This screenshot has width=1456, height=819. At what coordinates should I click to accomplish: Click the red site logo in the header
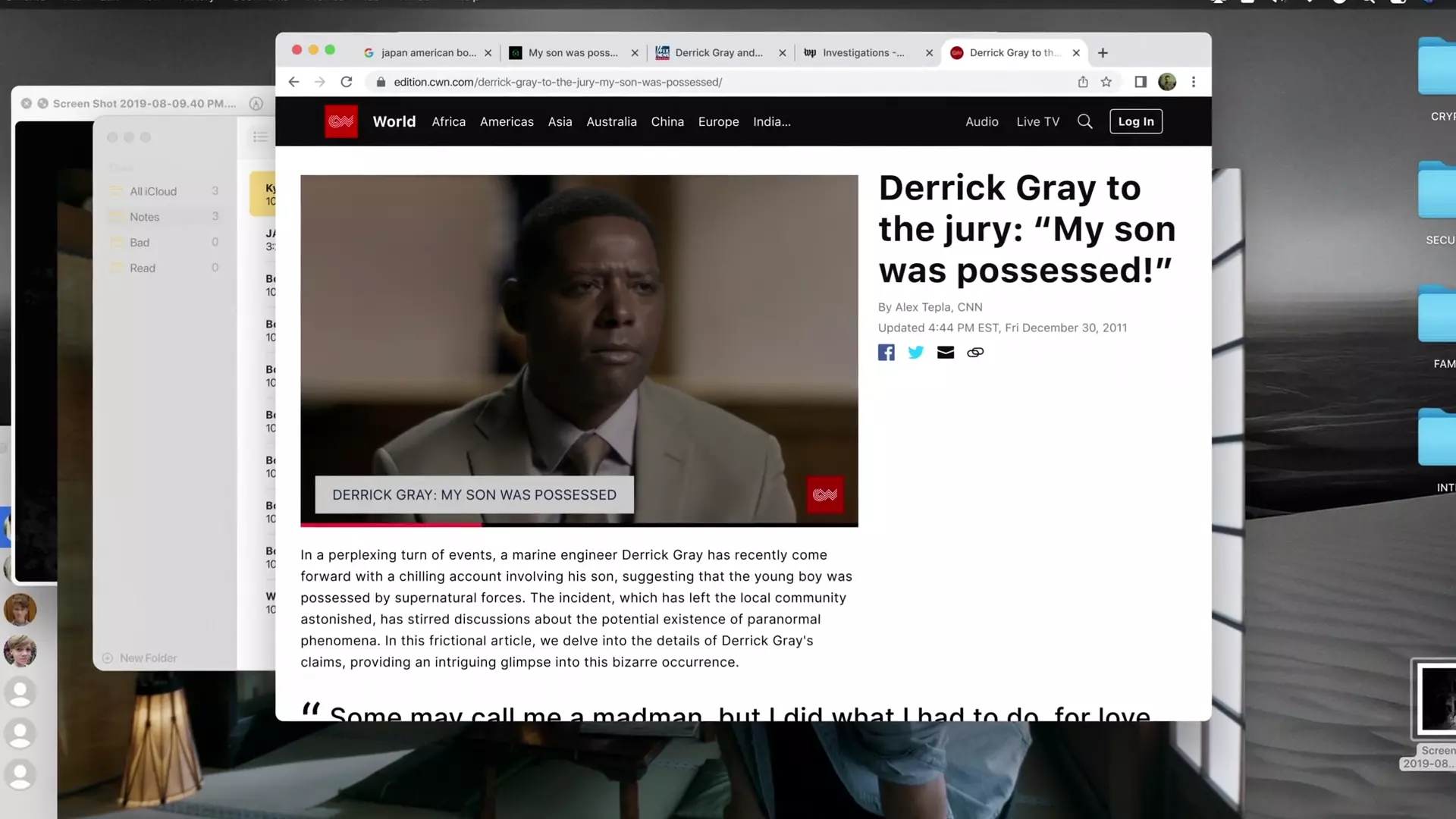tap(341, 121)
